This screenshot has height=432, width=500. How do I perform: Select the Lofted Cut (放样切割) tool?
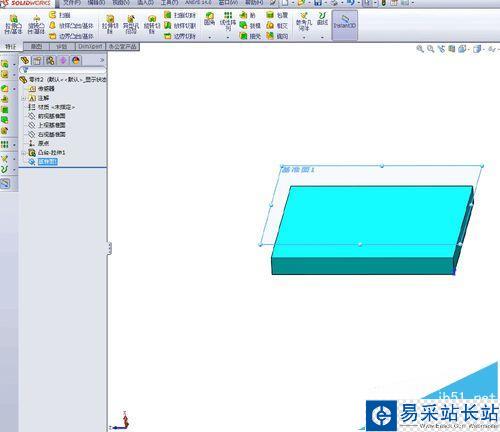[x=180, y=25]
